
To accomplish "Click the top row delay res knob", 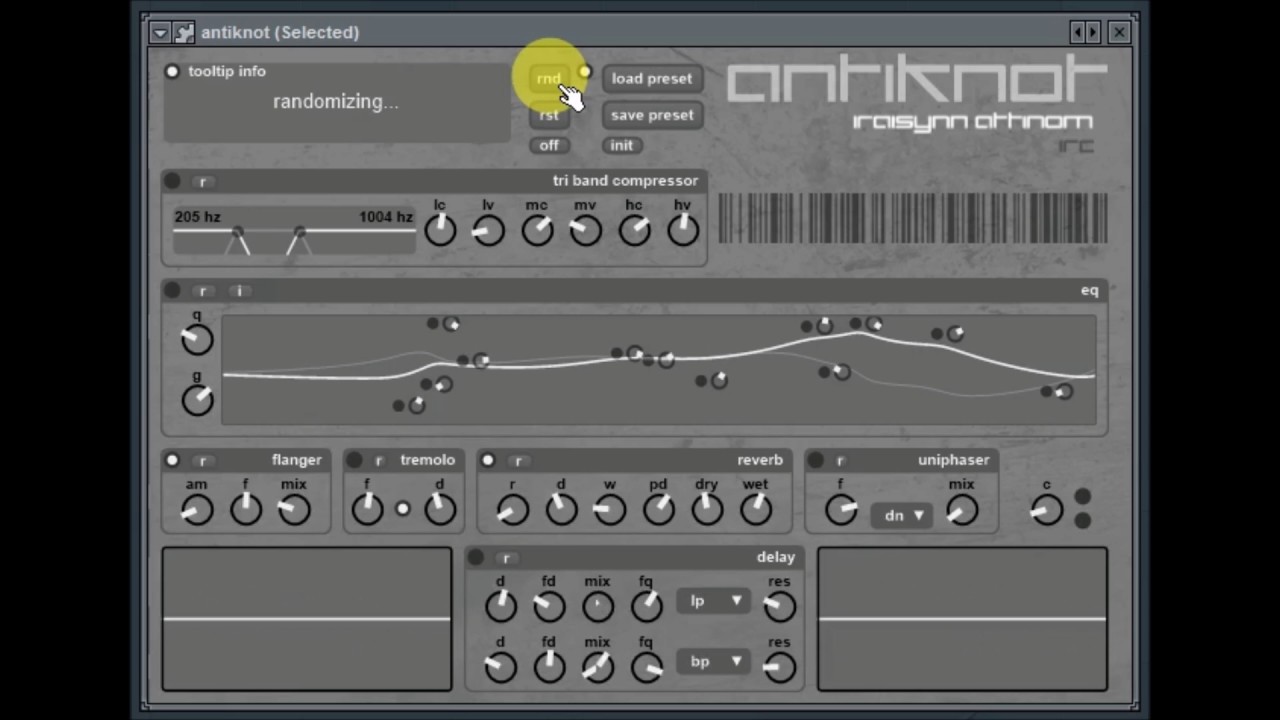I will 780,606.
